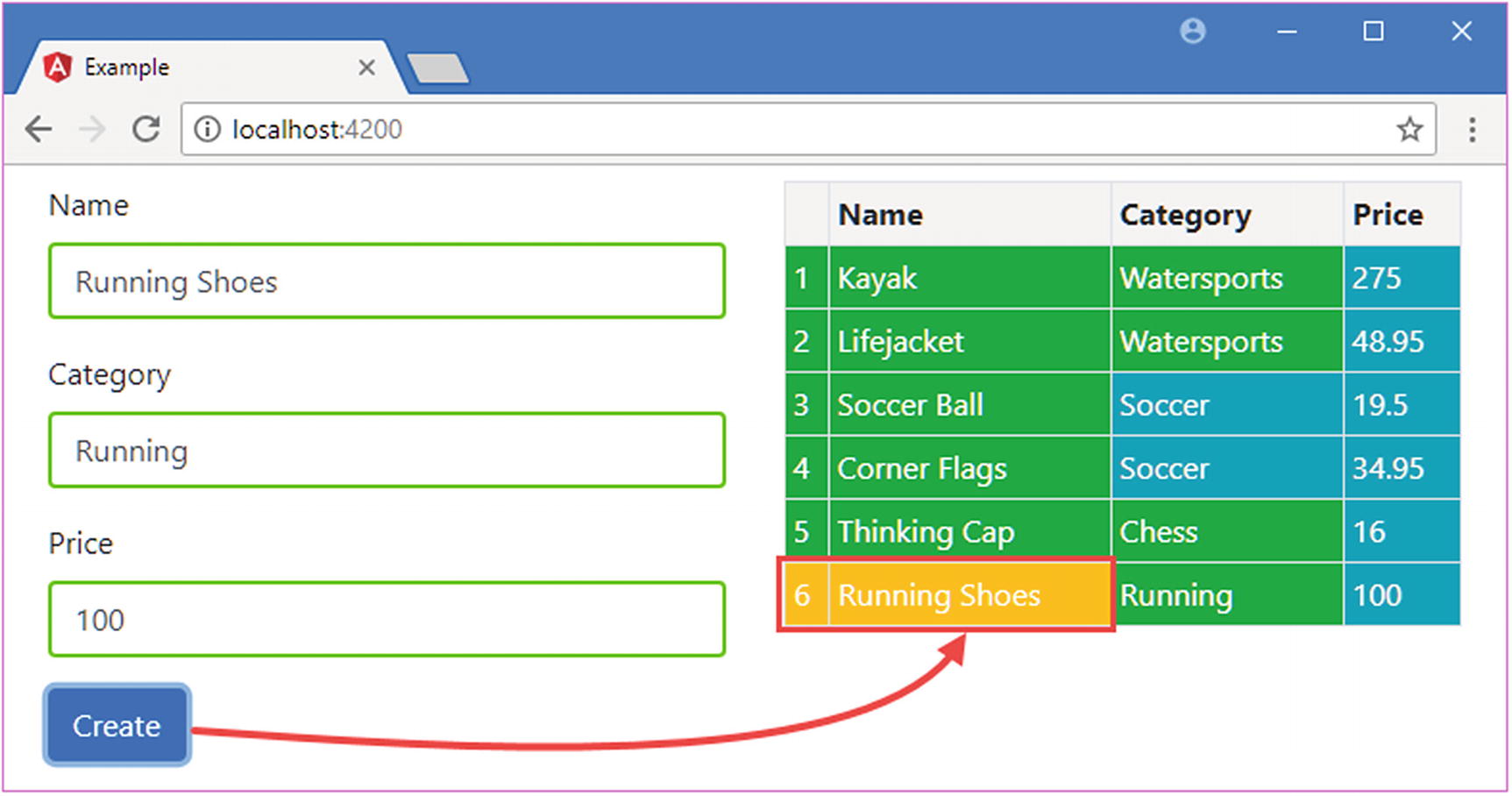Click the Create button

[117, 726]
